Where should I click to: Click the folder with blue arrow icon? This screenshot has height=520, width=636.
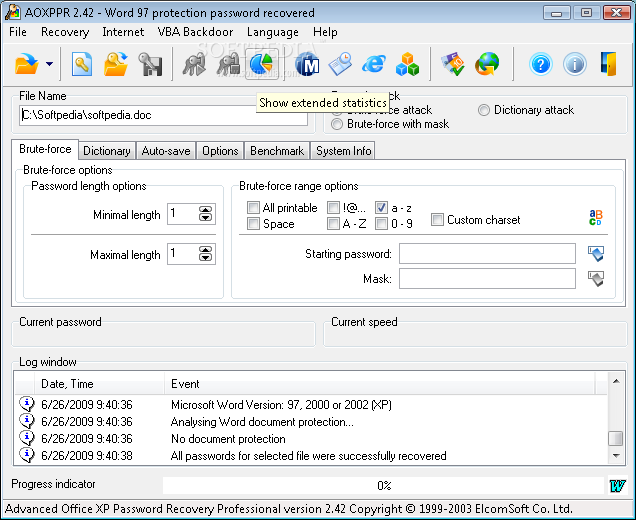[x=116, y=64]
